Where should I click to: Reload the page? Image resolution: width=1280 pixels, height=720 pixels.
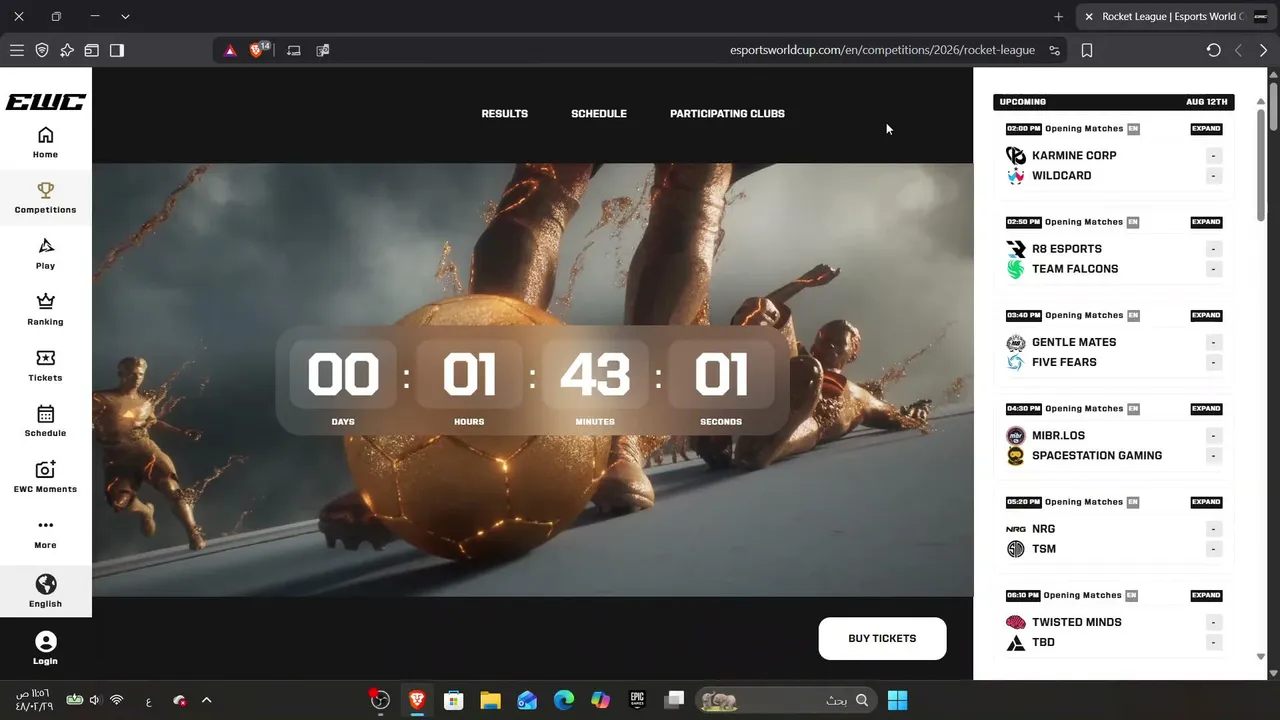tap(1213, 50)
